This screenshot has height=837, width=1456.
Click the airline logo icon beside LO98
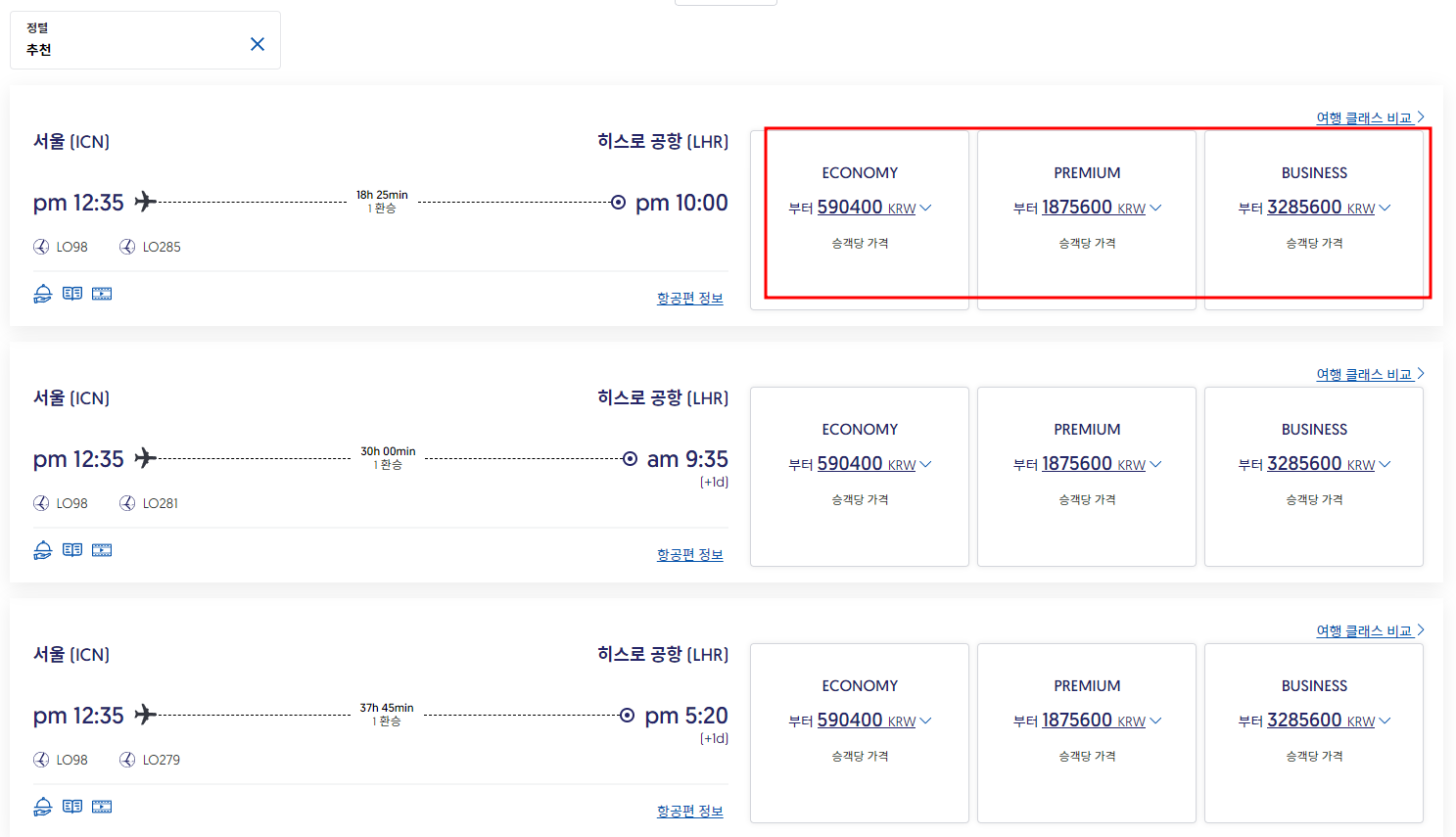(41, 246)
